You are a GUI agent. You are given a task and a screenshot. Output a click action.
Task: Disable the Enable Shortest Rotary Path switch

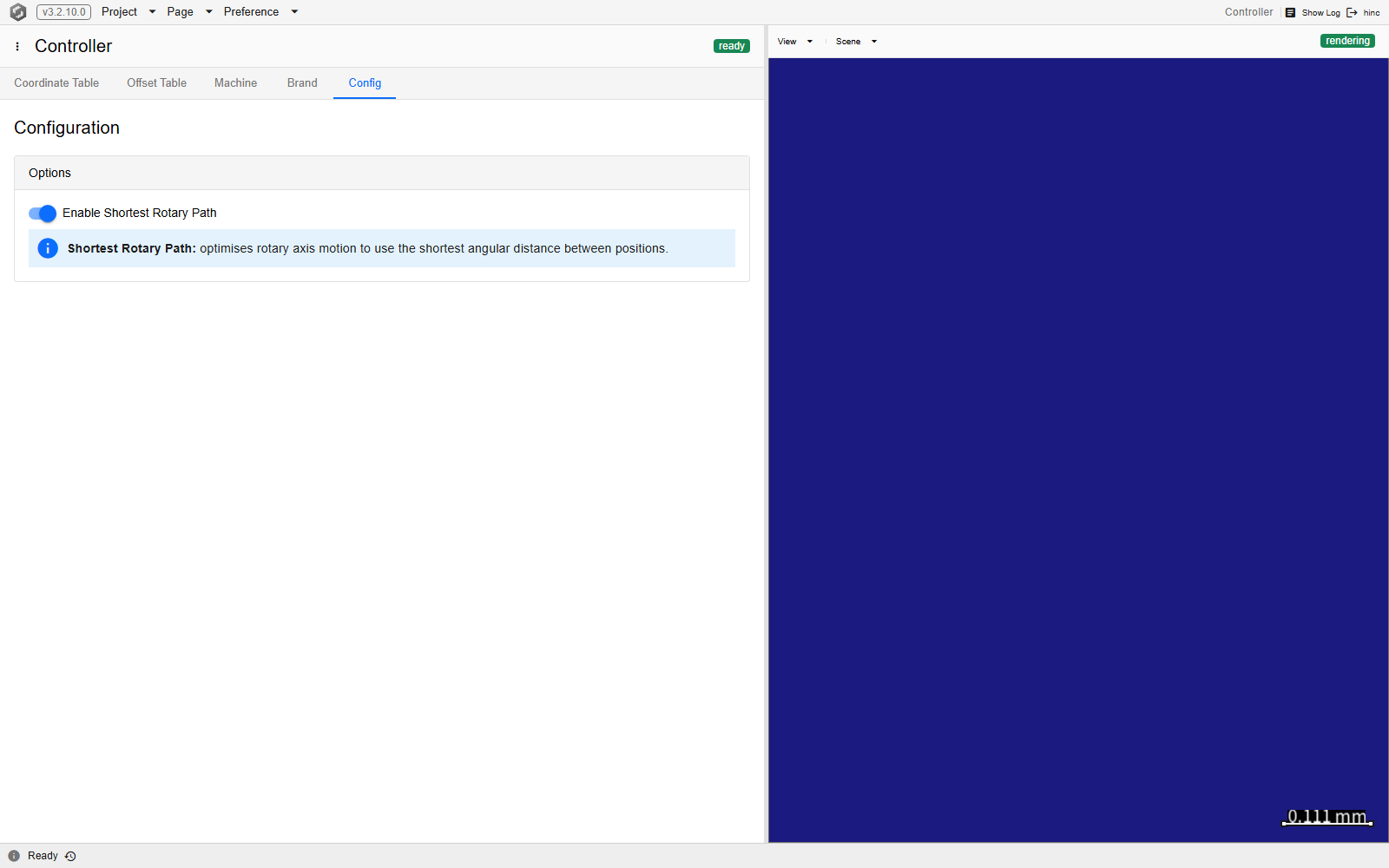click(43, 214)
